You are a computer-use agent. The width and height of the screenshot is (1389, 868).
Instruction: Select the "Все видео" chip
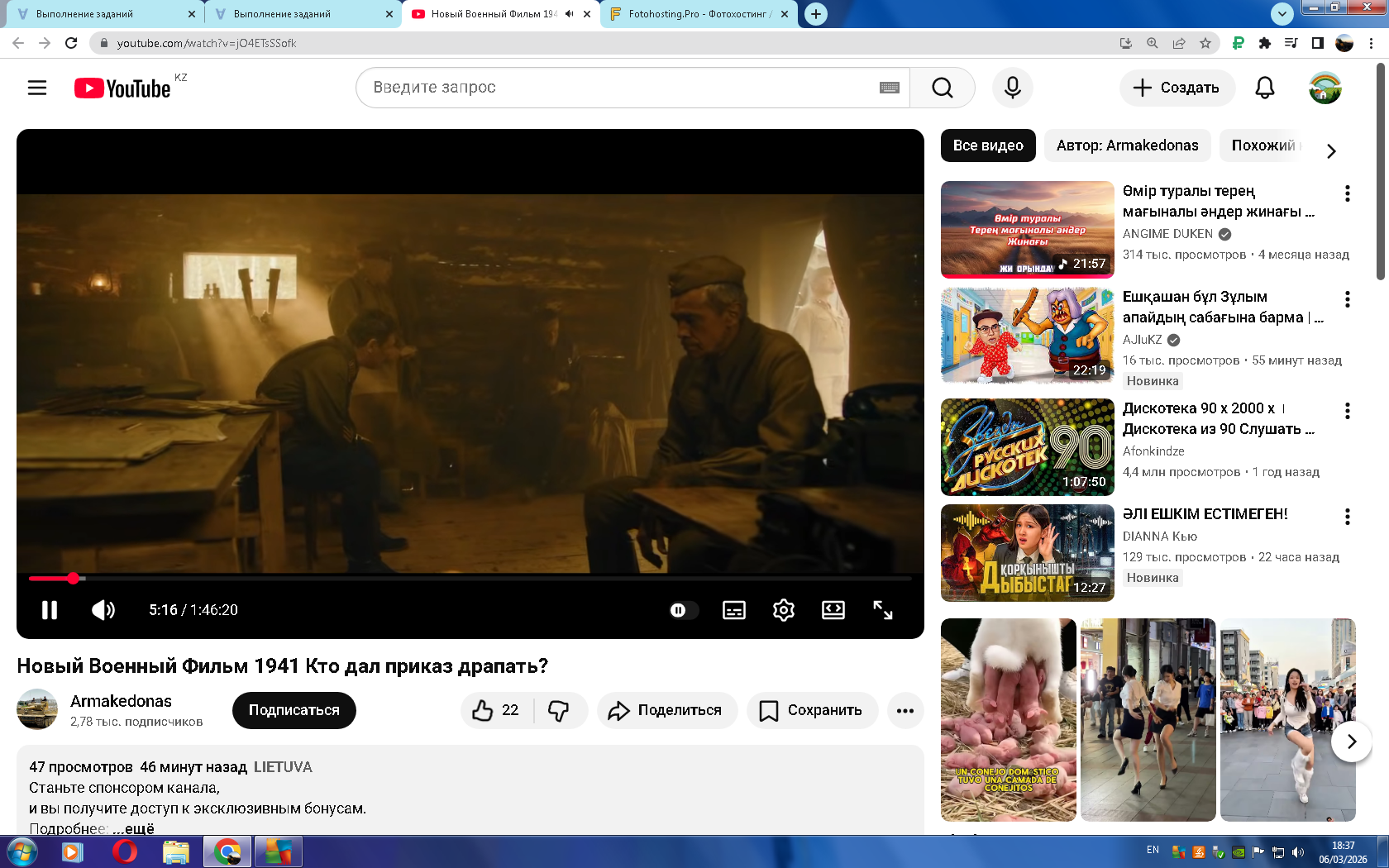[x=988, y=145]
